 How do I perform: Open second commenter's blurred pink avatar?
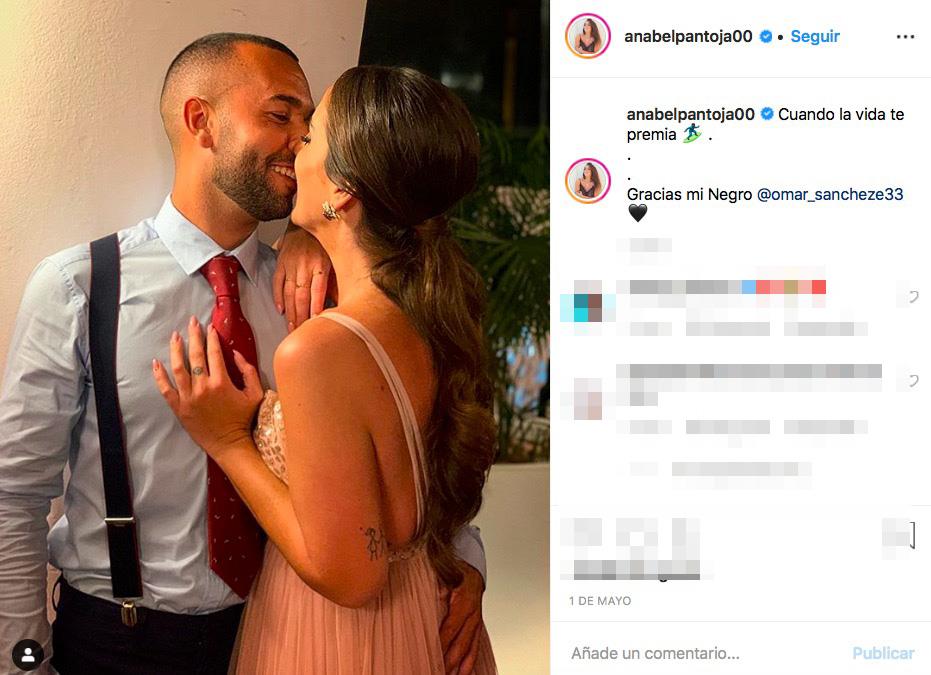click(x=588, y=399)
